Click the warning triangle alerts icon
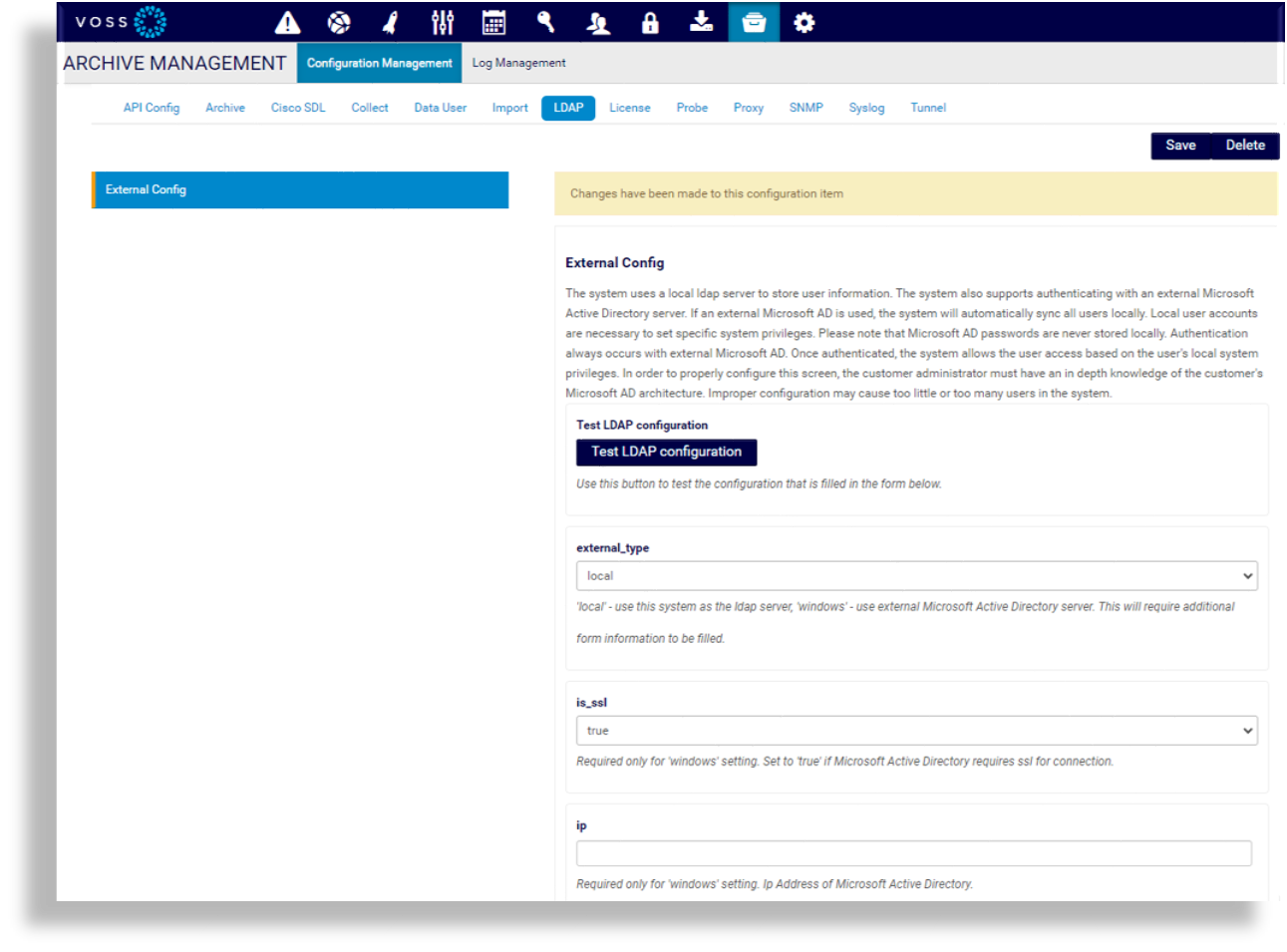The height and width of the screenshot is (952, 1287). click(x=288, y=22)
